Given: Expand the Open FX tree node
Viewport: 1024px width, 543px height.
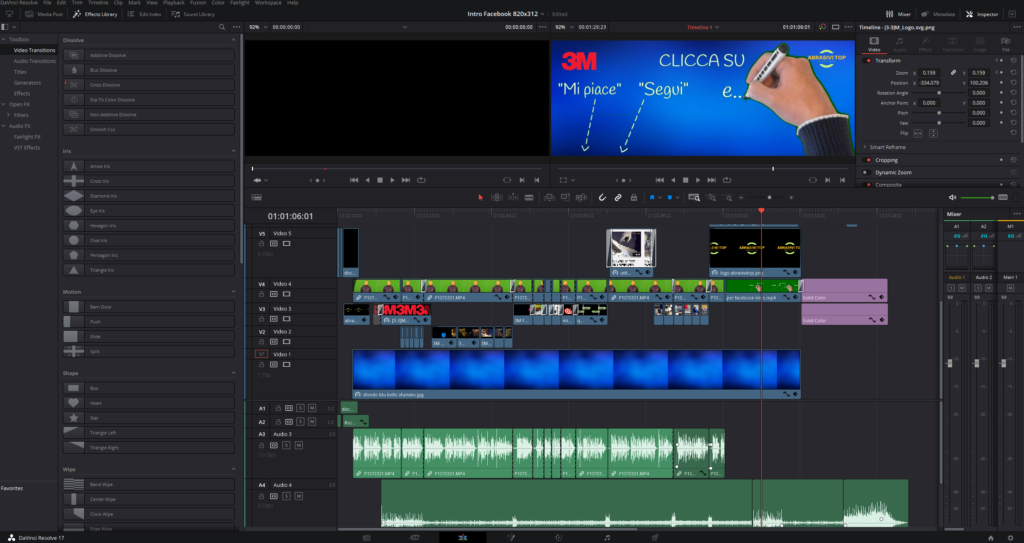Looking at the screenshot, I should click(x=4, y=104).
